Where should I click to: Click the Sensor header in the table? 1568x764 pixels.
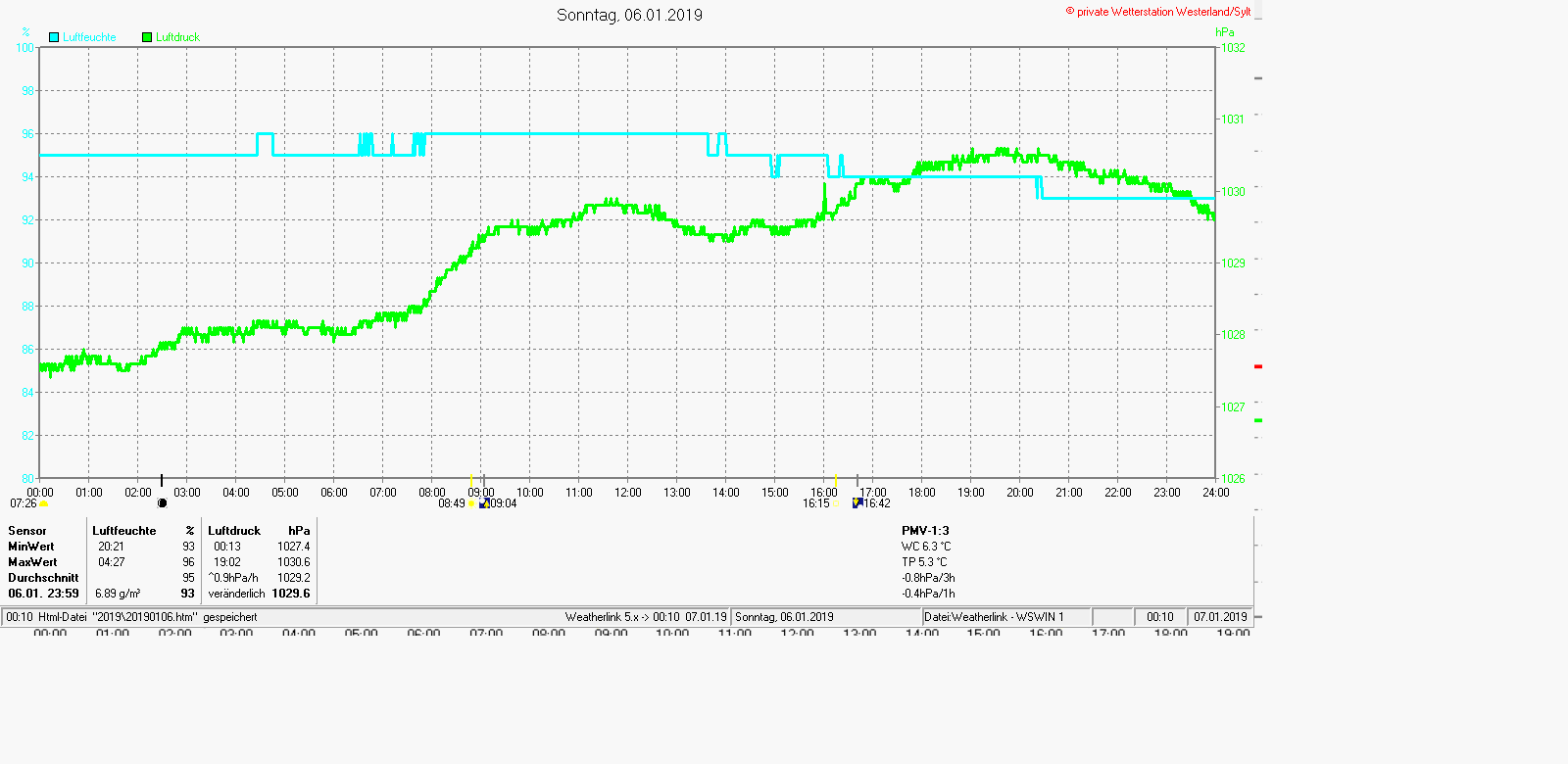[27, 531]
